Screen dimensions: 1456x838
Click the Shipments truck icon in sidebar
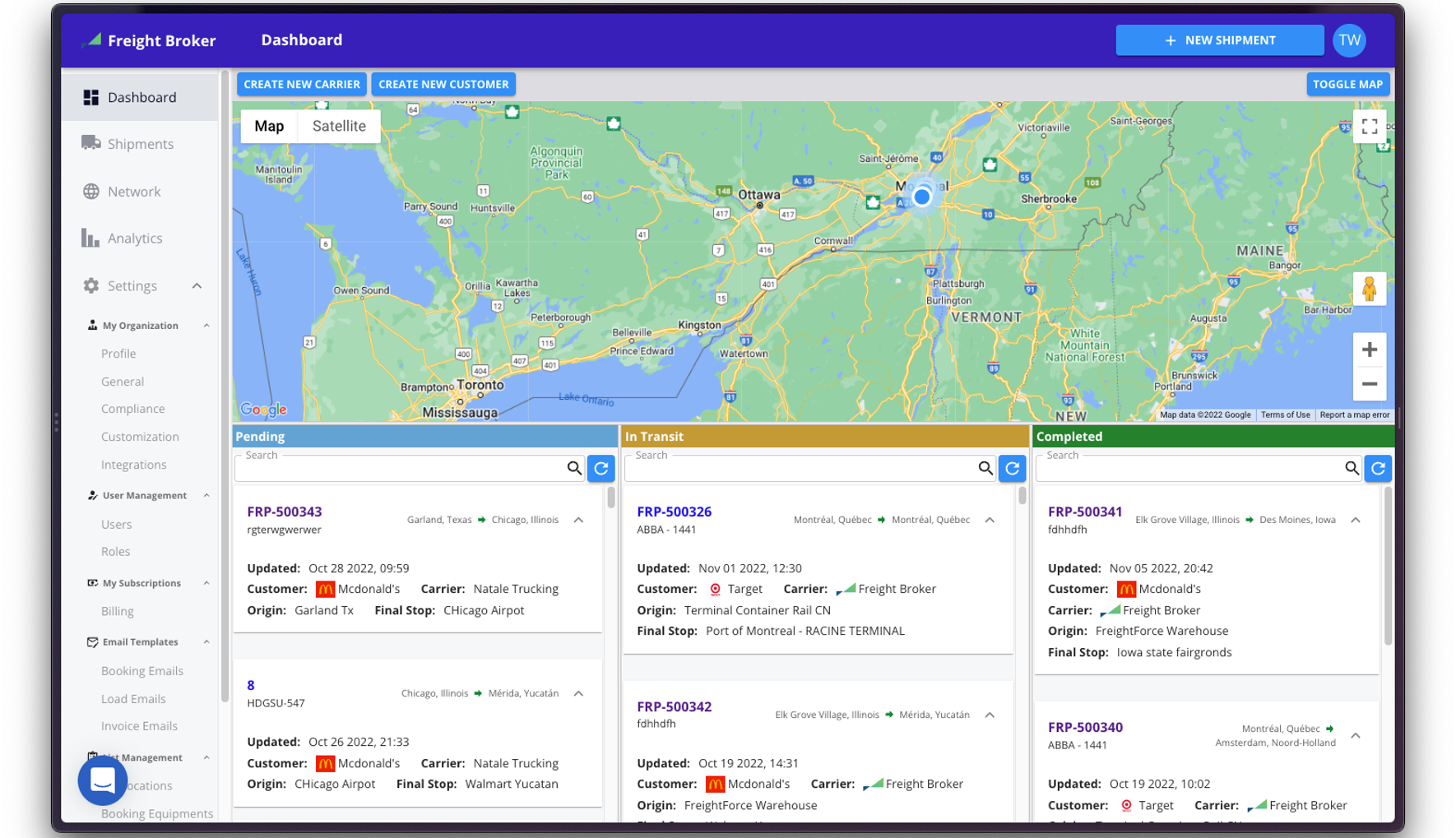pyautogui.click(x=90, y=143)
